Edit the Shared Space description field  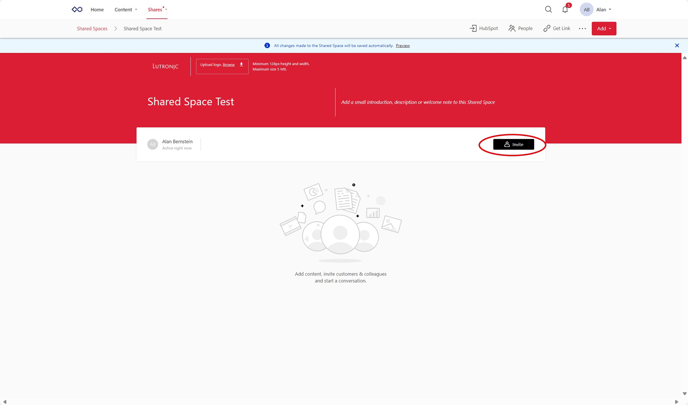tap(418, 102)
